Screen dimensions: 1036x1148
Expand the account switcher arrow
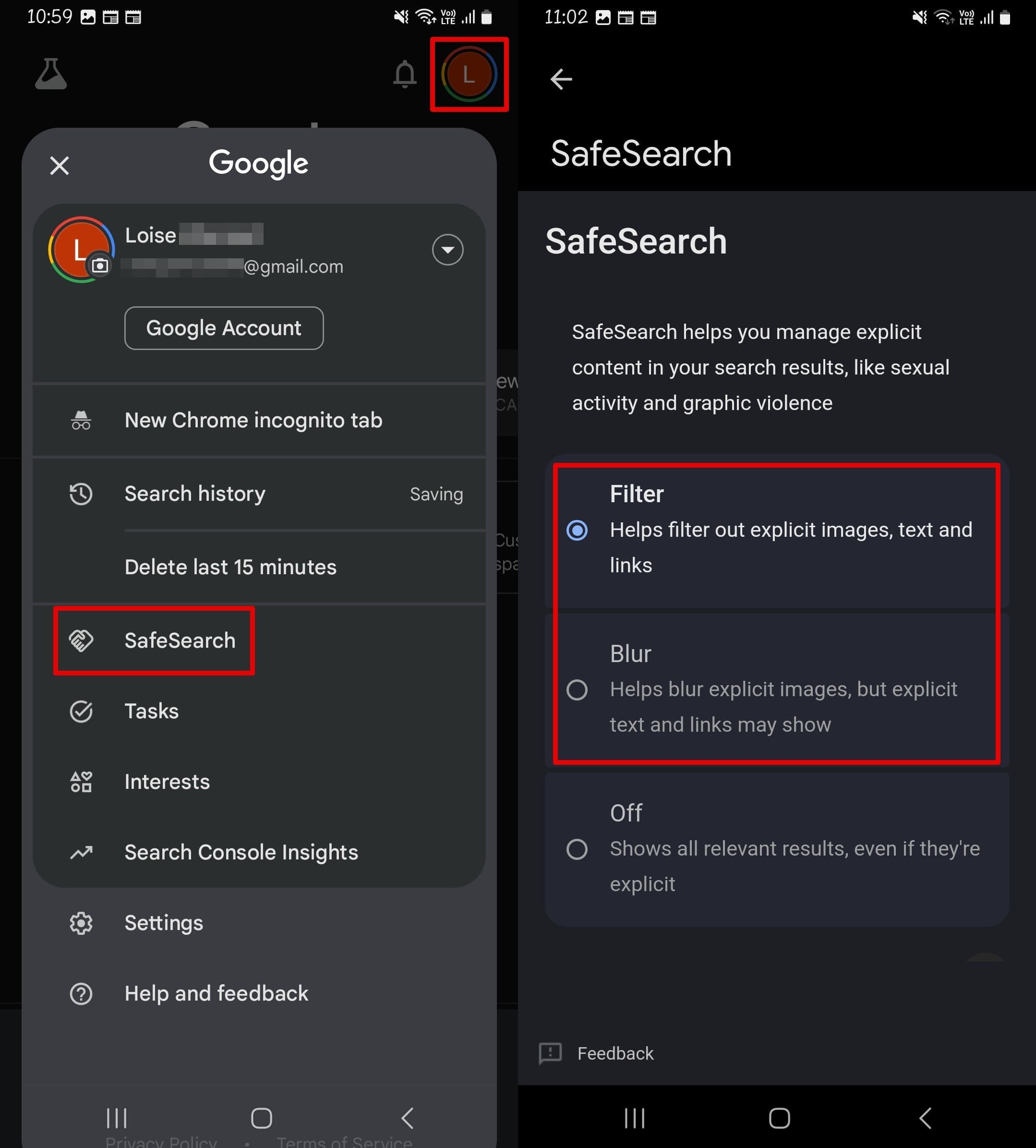coord(447,249)
